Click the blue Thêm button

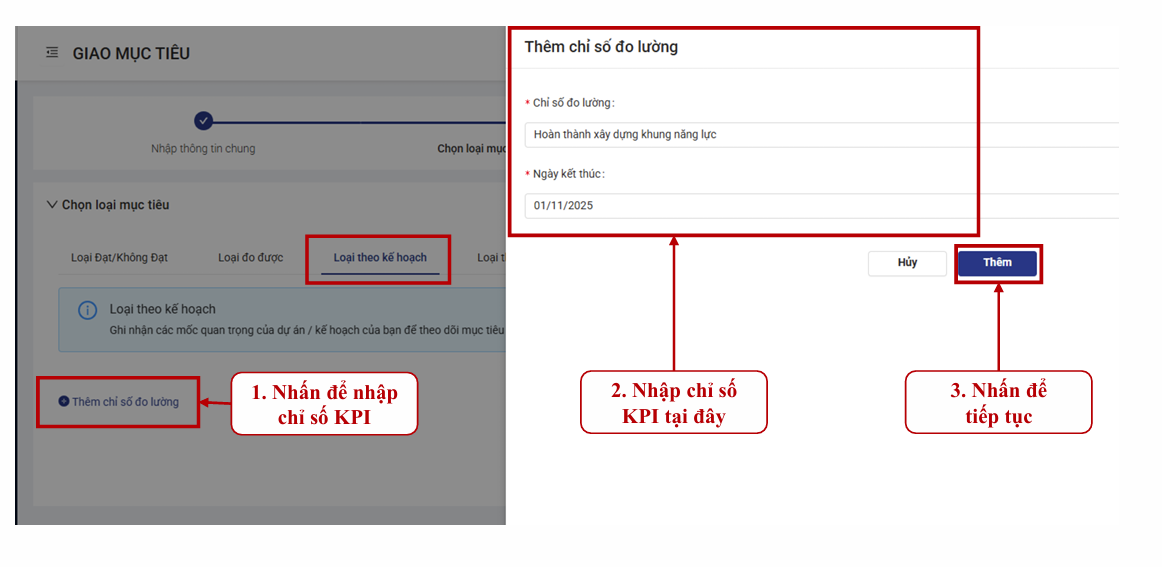pos(997,263)
